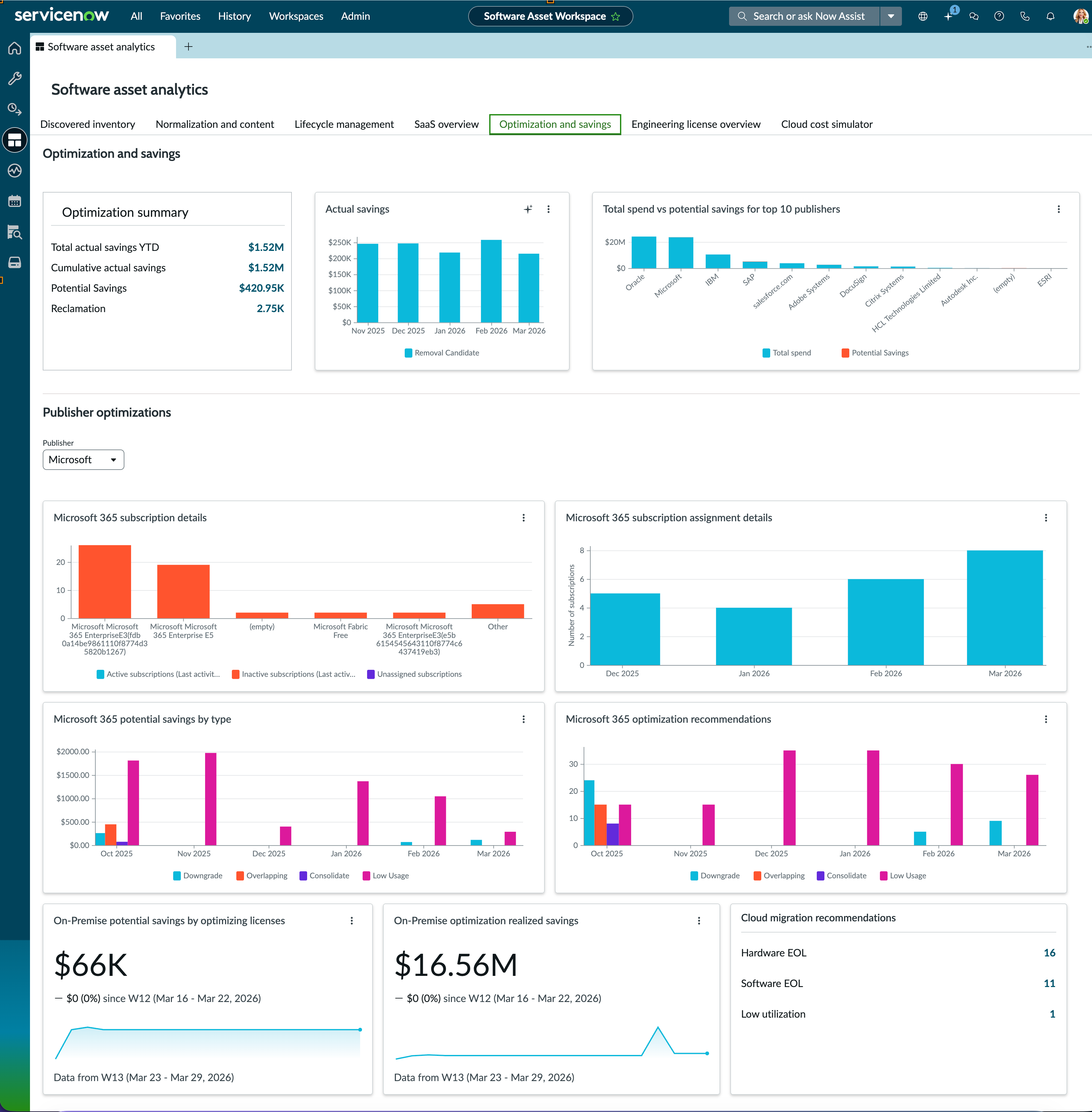Switch to Normalization and content tab

click(x=215, y=124)
